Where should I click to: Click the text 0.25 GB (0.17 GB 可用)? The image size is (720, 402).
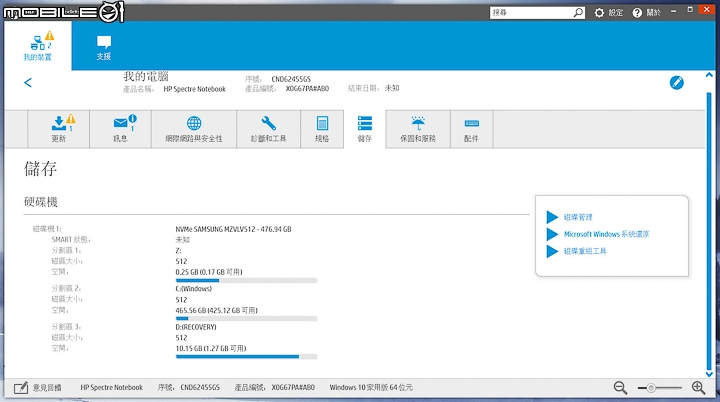point(209,272)
